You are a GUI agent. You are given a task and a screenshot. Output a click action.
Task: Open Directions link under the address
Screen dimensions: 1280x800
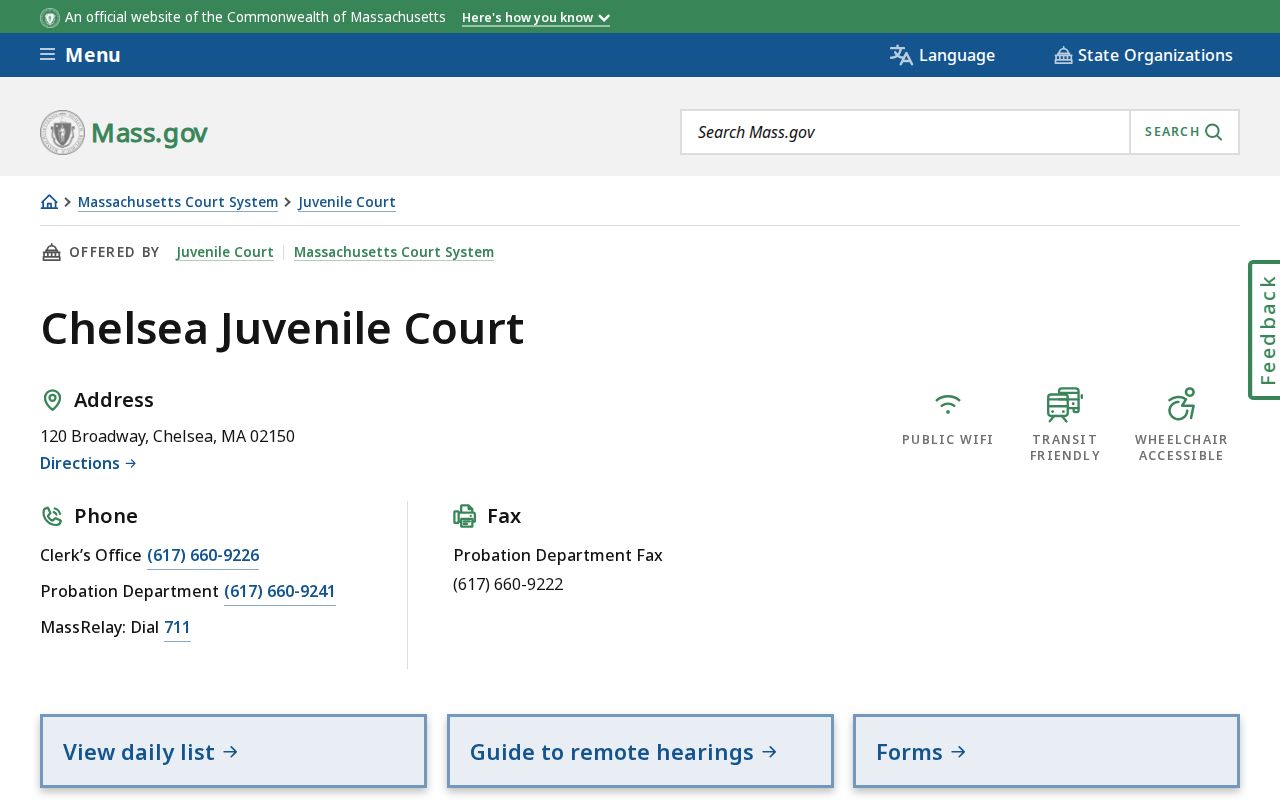click(88, 463)
